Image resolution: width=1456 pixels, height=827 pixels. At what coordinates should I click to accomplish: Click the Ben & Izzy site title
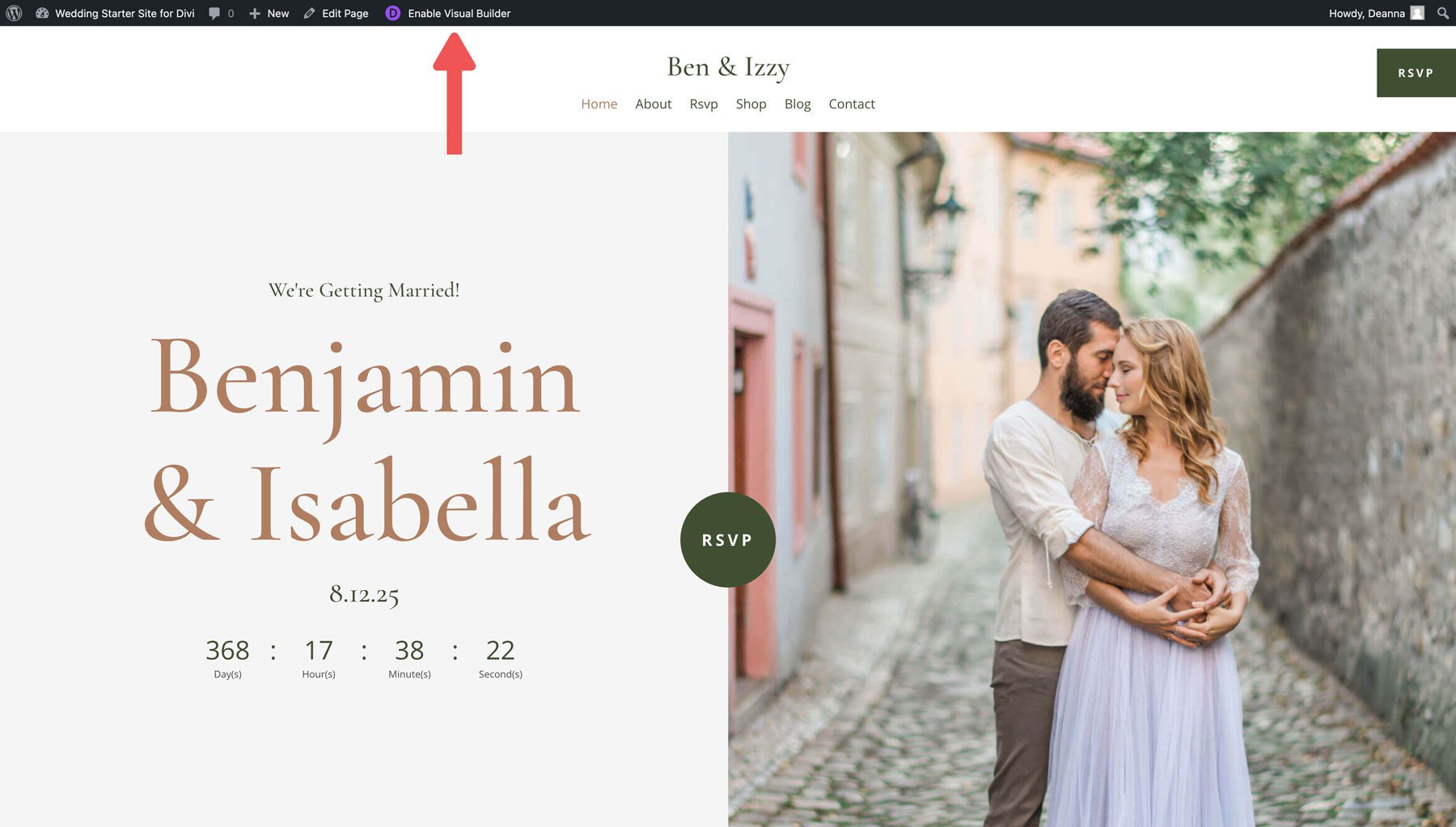pos(728,67)
